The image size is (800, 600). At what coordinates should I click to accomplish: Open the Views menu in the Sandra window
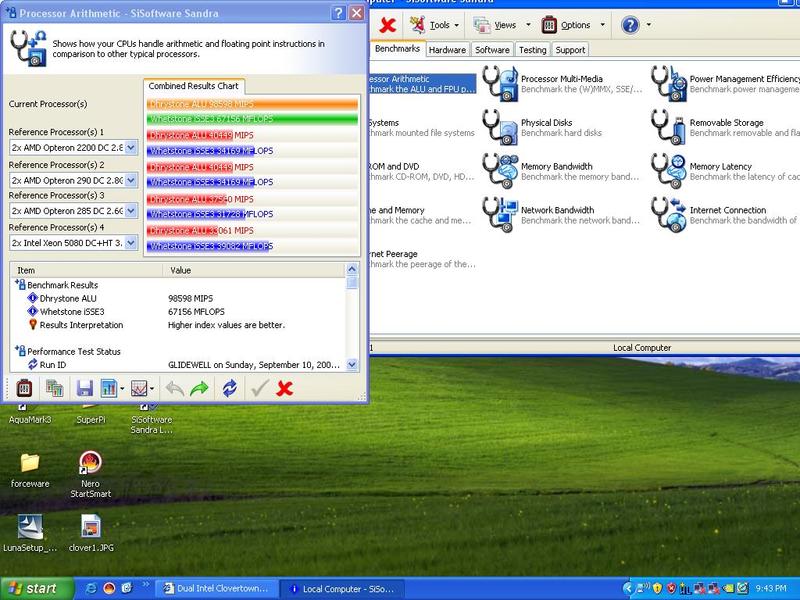pos(502,25)
